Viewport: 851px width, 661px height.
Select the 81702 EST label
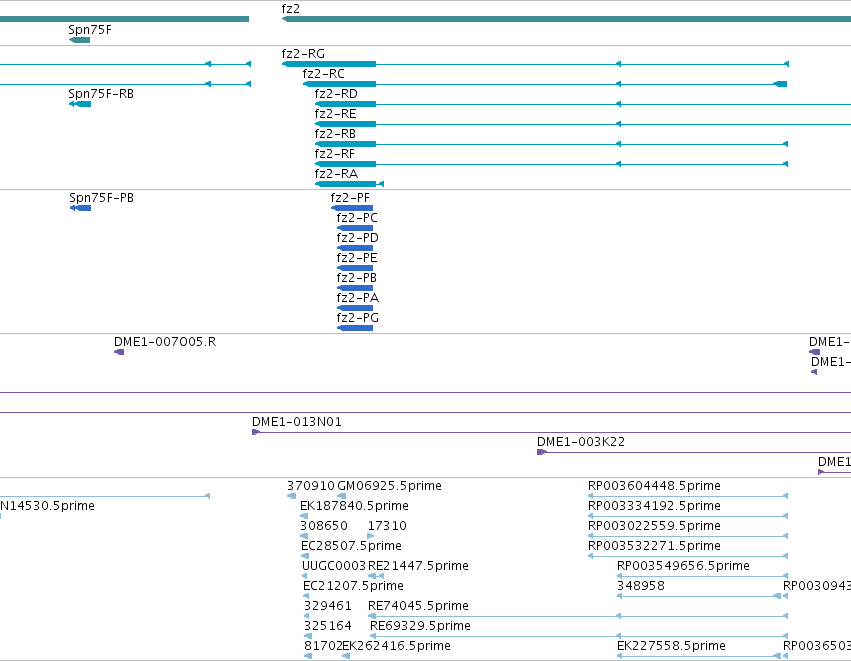point(323,647)
